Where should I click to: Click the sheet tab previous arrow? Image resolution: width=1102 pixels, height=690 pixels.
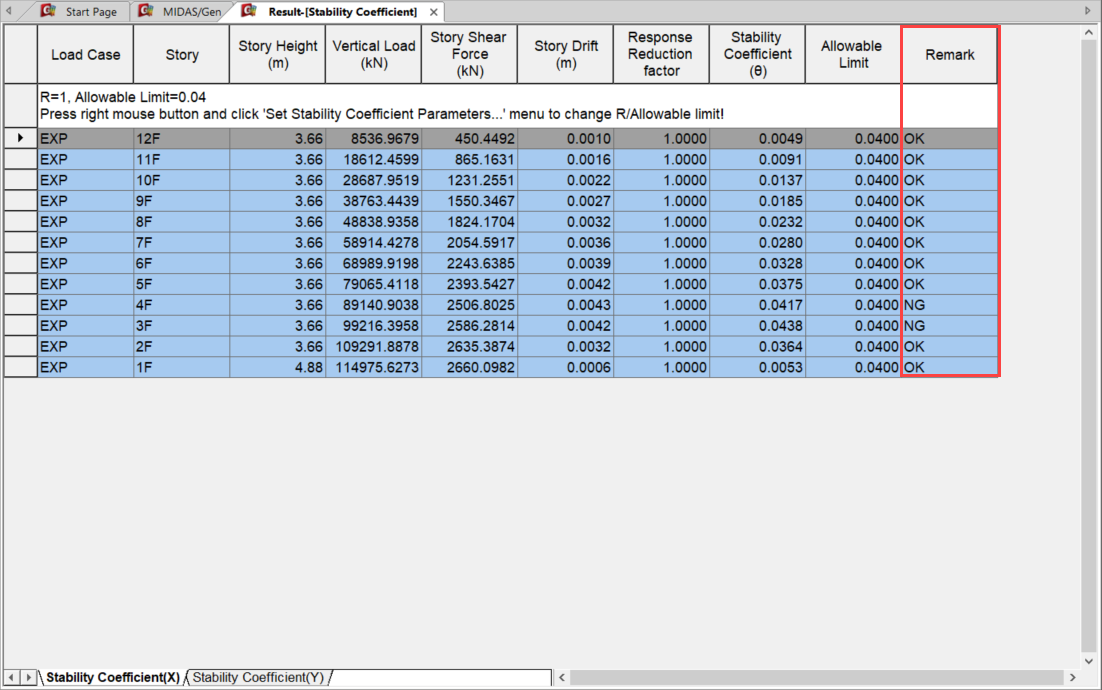[x=12, y=677]
